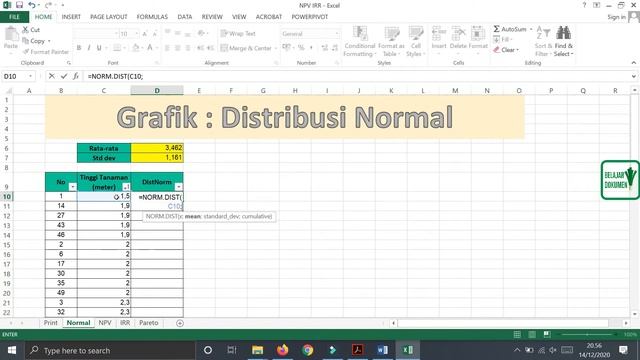This screenshot has height=360, width=640.
Task: Select column D header
Action: coord(157,90)
